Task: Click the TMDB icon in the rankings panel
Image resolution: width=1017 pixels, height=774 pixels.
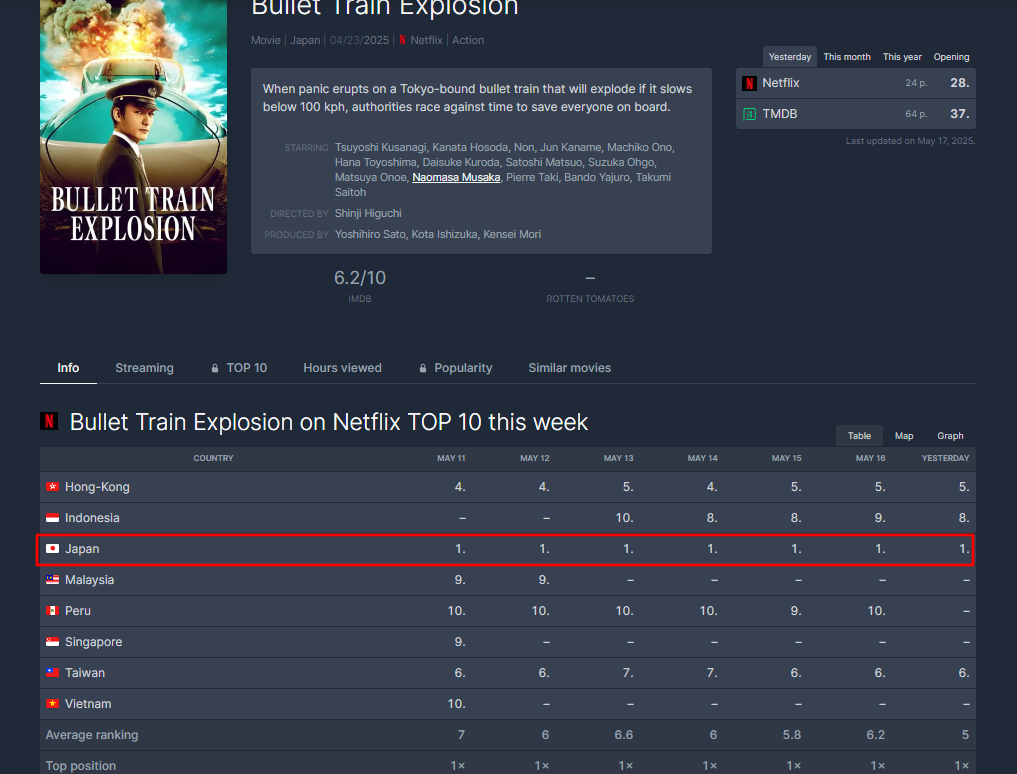Action: 749,115
